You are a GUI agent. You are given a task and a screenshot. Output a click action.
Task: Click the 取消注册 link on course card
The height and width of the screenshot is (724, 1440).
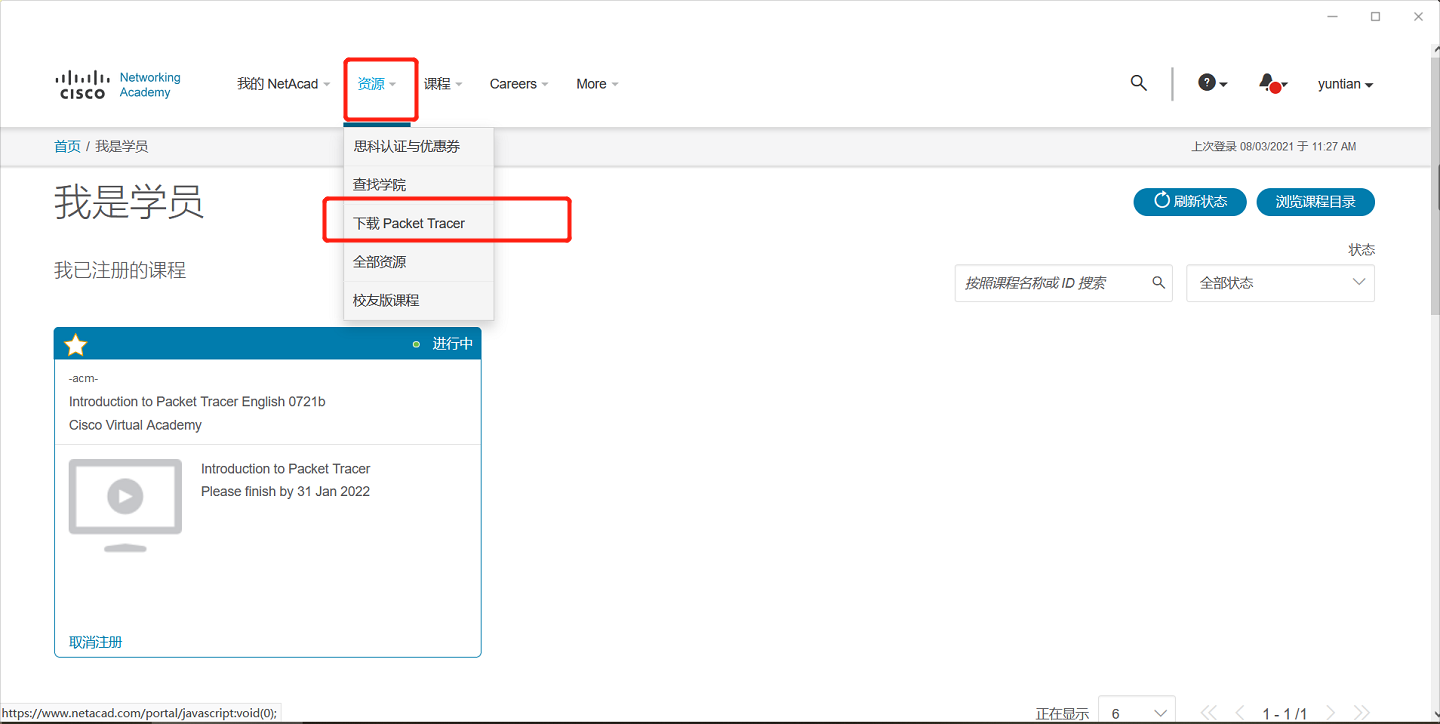point(95,642)
